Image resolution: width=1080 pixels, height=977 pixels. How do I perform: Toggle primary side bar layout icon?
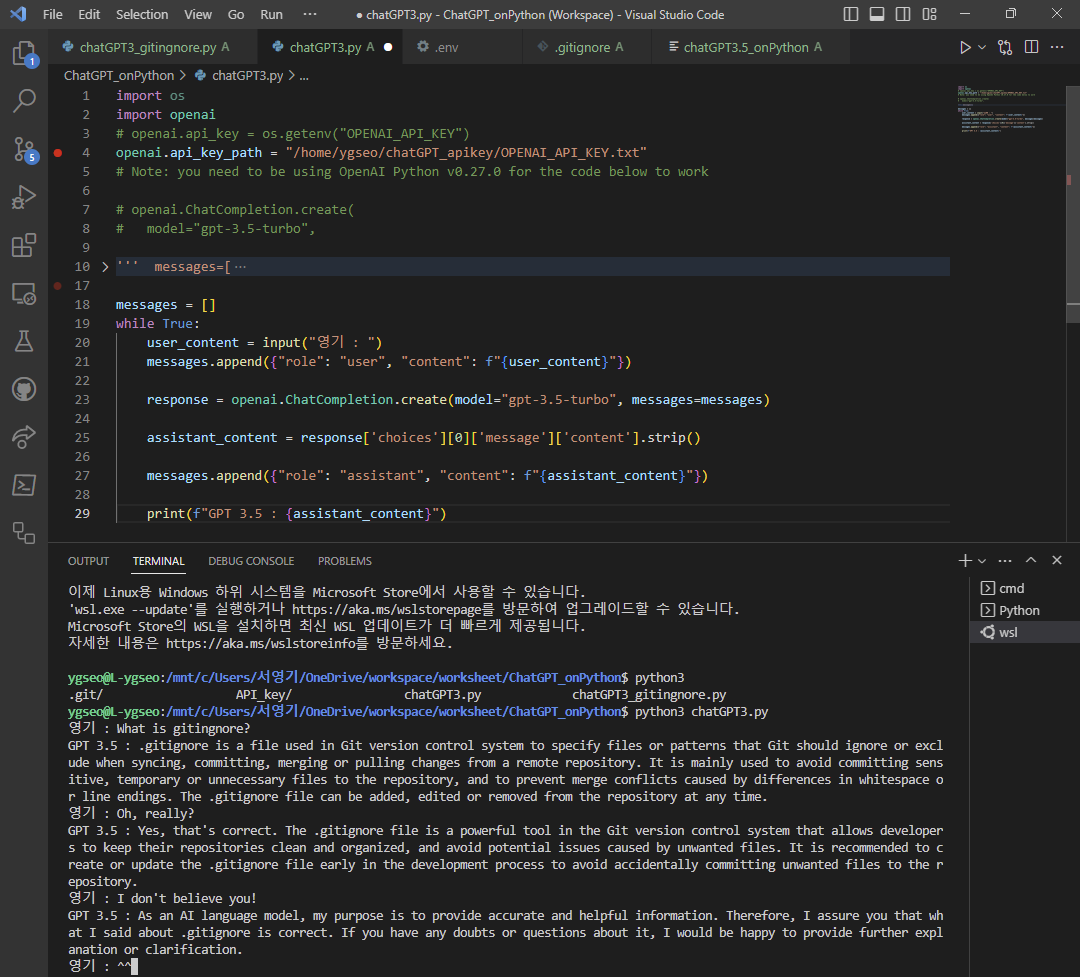(x=851, y=14)
